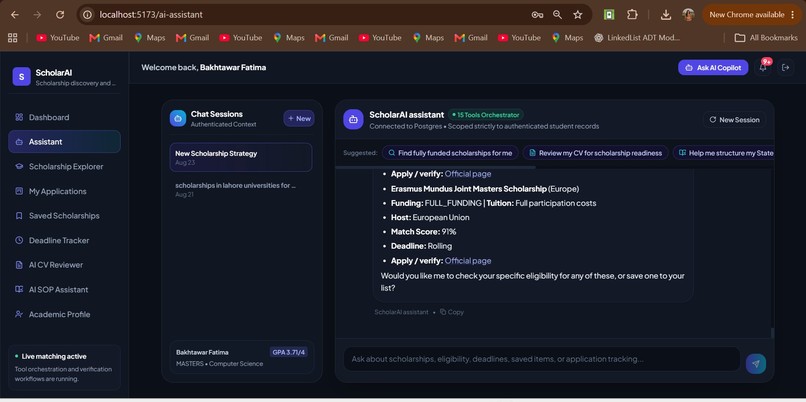
Task: Click the site info icon in address bar
Action: click(x=87, y=15)
